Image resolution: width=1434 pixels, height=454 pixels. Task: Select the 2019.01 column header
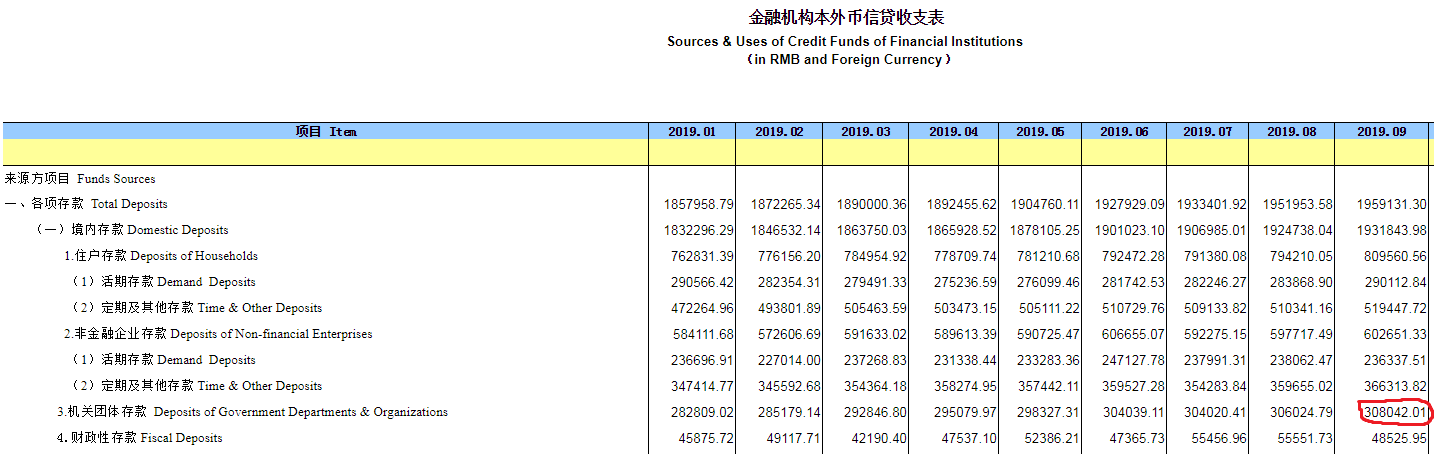click(692, 131)
